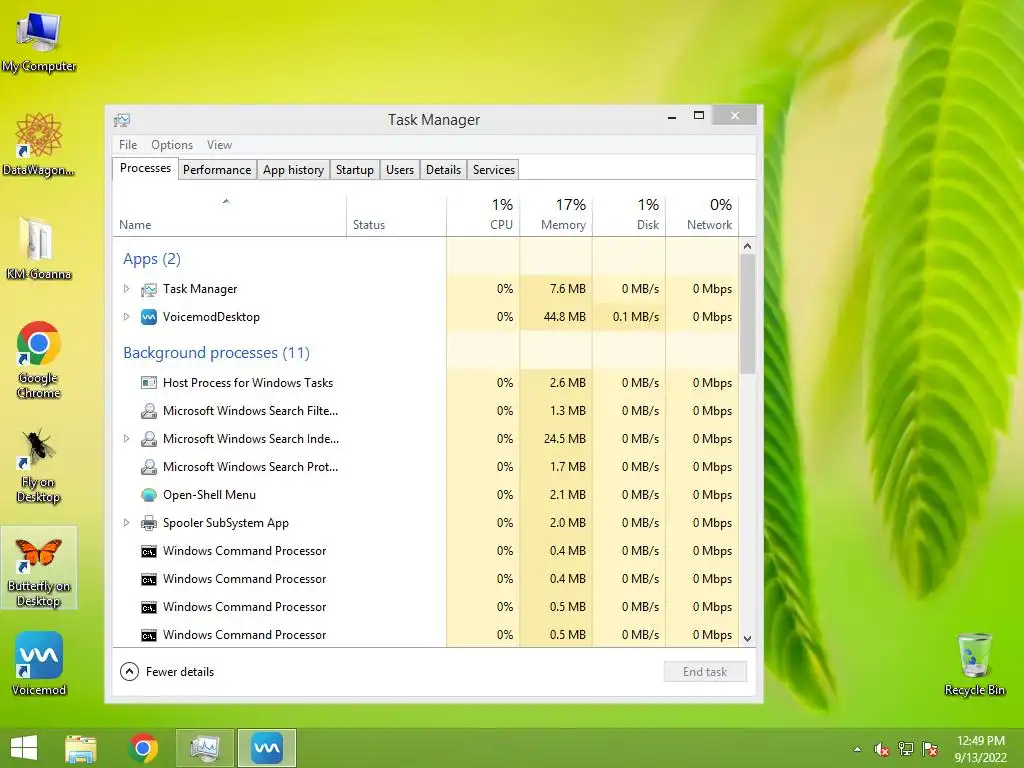Click the Microsoft Windows Search Filter Host icon
This screenshot has height=768, width=1024.
[x=149, y=411]
